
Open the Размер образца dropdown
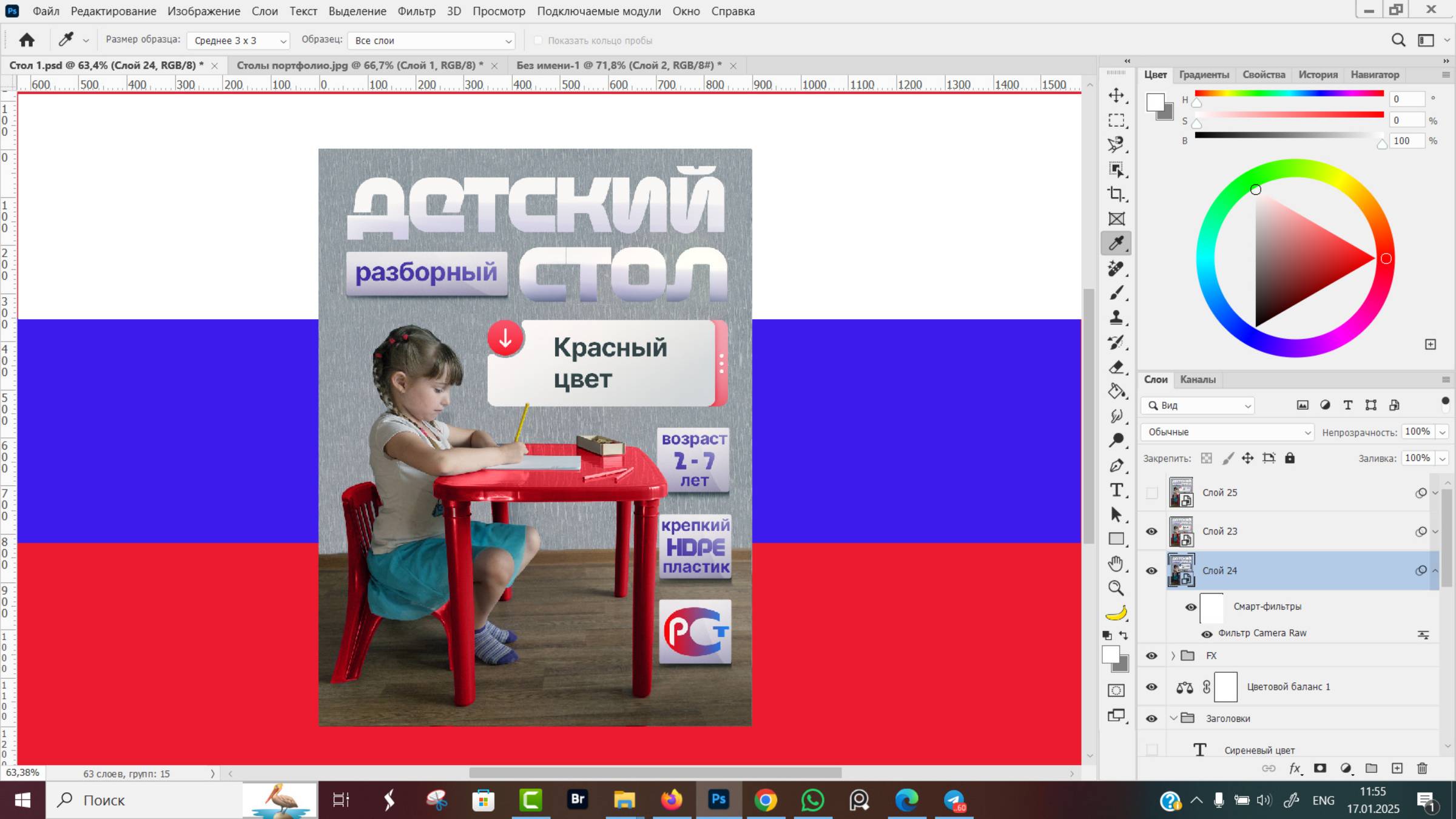coord(238,40)
